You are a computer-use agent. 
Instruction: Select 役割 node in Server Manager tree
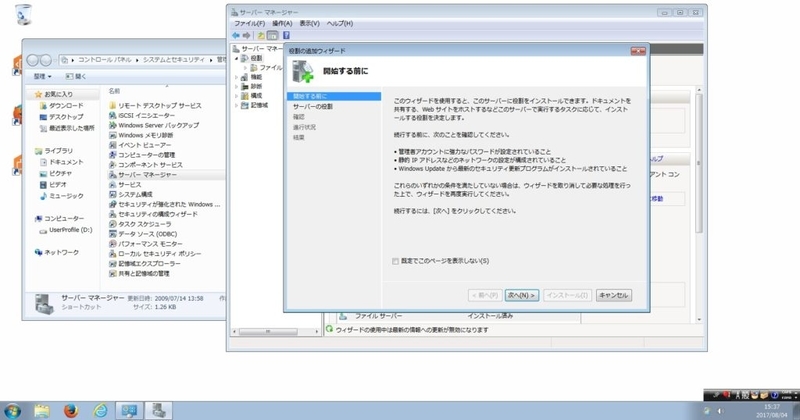coord(256,58)
